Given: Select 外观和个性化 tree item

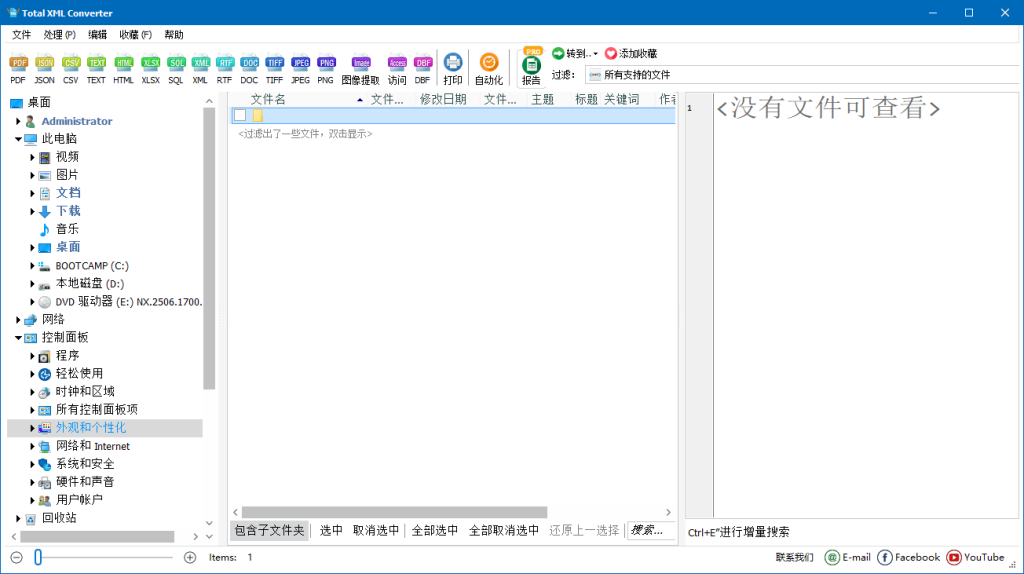Looking at the screenshot, I should pyautogui.click(x=91, y=428).
